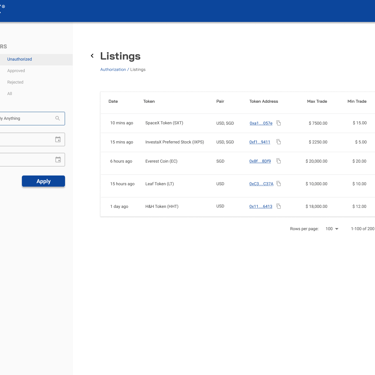
Task: Open the Rows per page dropdown
Action: pyautogui.click(x=332, y=229)
